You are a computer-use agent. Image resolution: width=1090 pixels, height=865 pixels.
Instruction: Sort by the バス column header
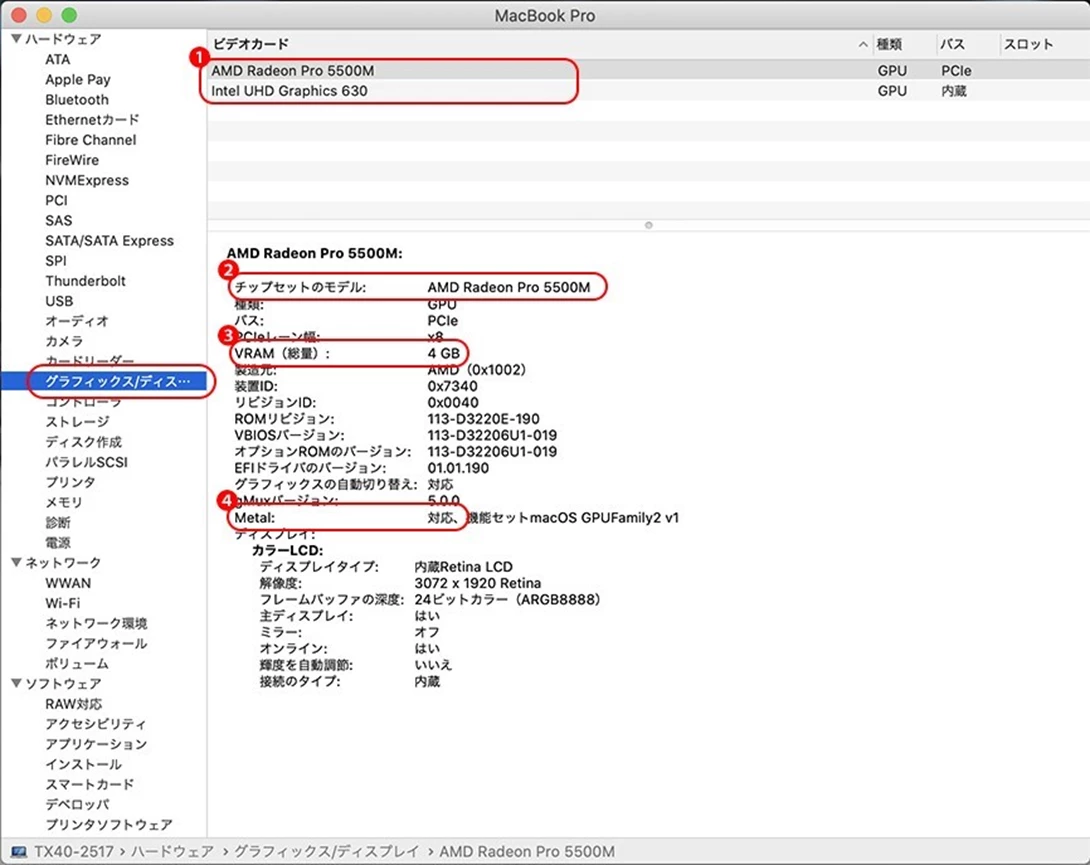tap(952, 44)
